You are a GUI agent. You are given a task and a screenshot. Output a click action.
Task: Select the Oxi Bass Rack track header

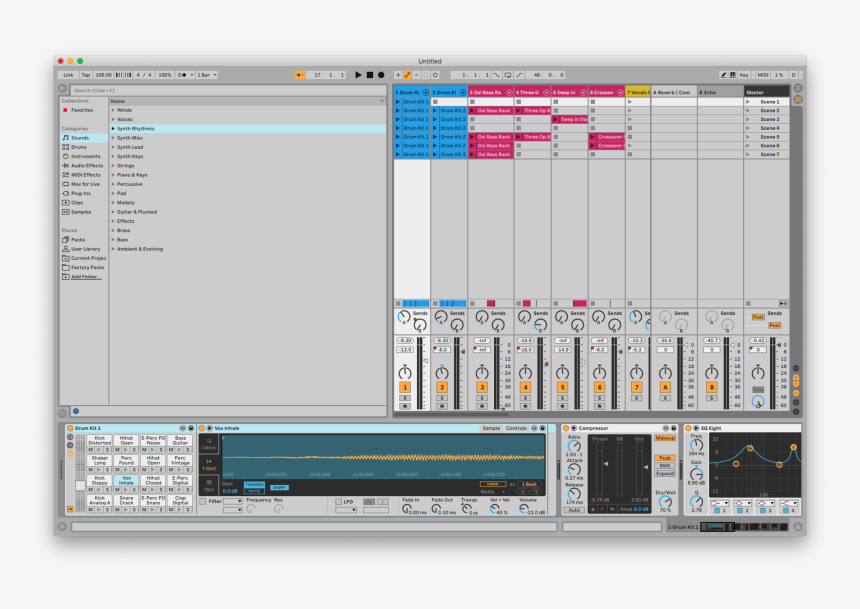pos(490,92)
